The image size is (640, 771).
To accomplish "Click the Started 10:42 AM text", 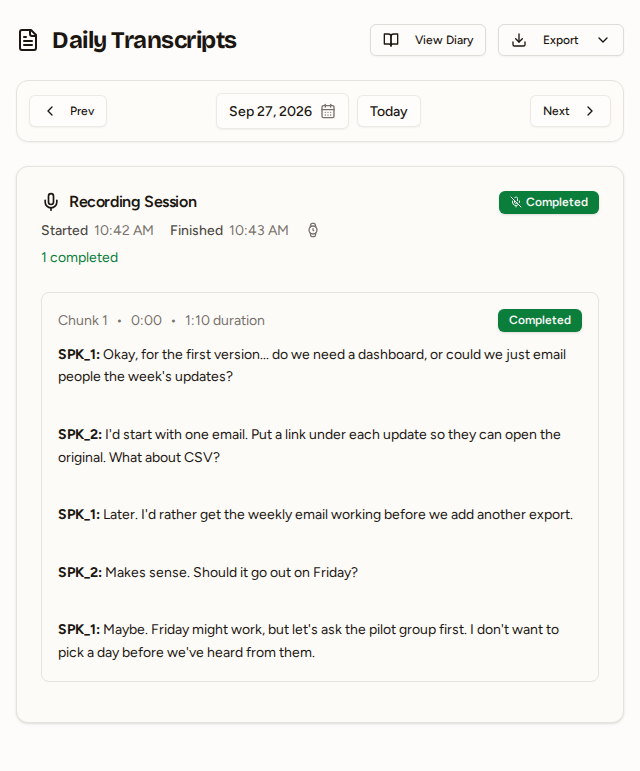I will (x=97, y=230).
